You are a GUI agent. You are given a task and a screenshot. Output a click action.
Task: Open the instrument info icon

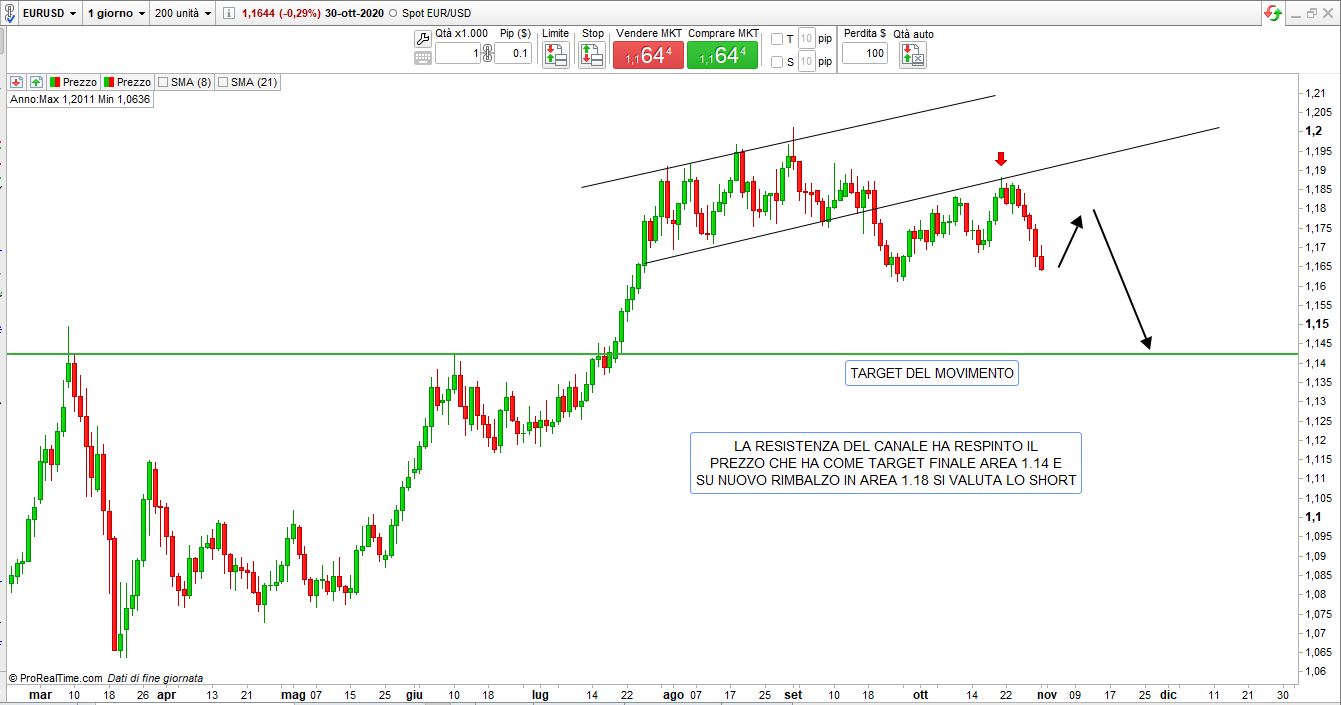229,13
